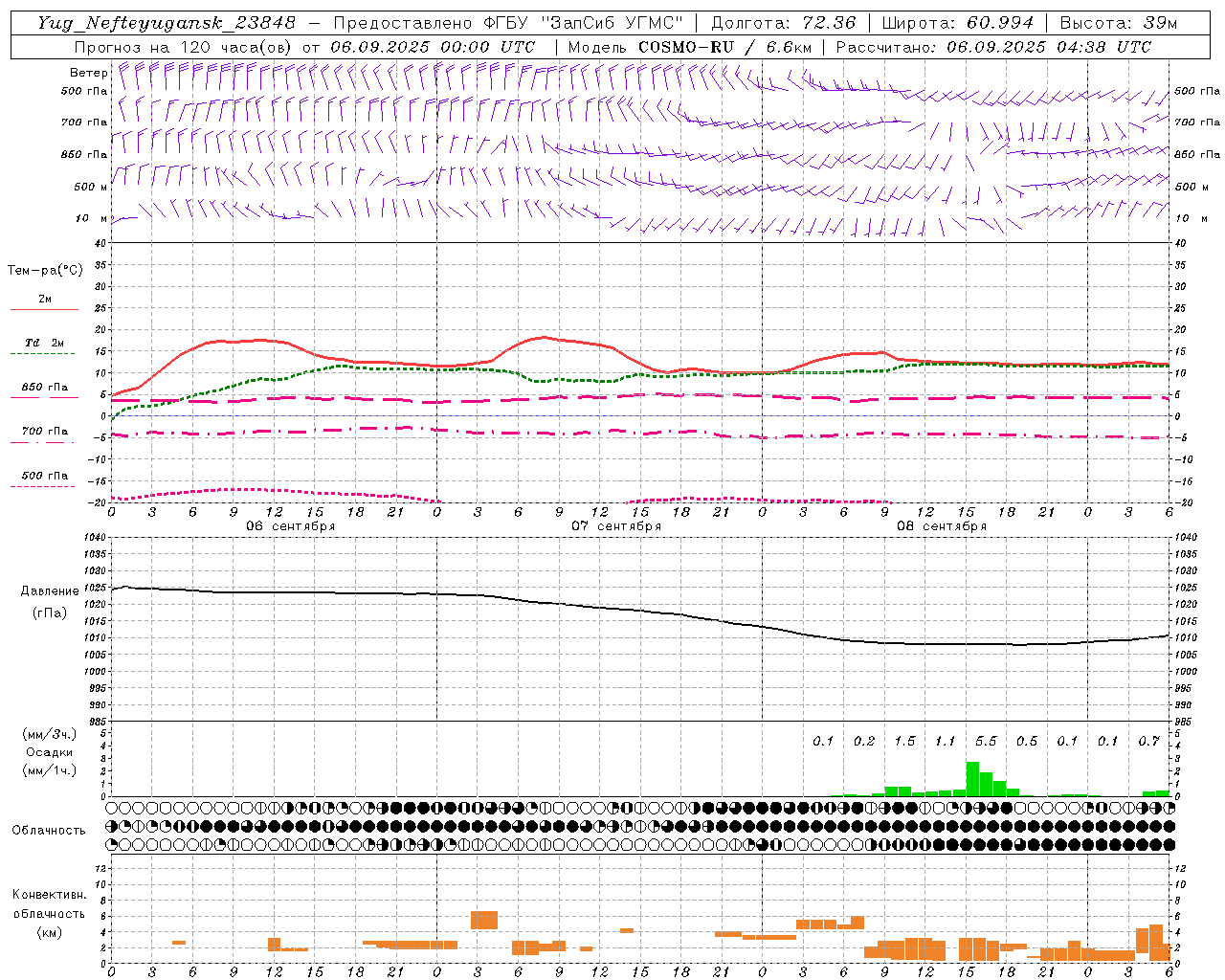
Task: Select the 0.7 precipitation total value
Action: [x=1148, y=742]
